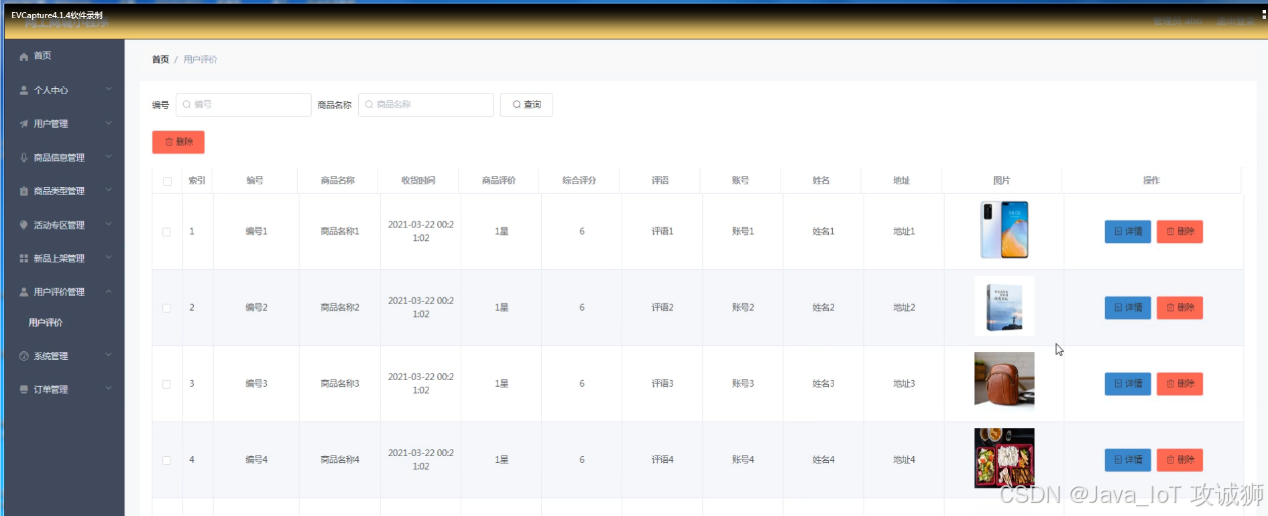Image resolution: width=1268 pixels, height=516 pixels.
Task: Click the 管理员 abo account label
Action: click(1177, 21)
